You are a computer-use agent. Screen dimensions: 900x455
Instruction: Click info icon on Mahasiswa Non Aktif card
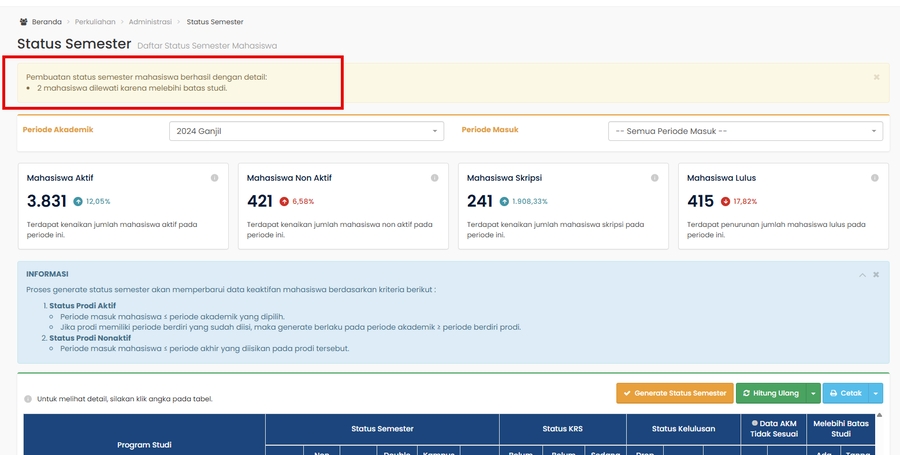(434, 178)
